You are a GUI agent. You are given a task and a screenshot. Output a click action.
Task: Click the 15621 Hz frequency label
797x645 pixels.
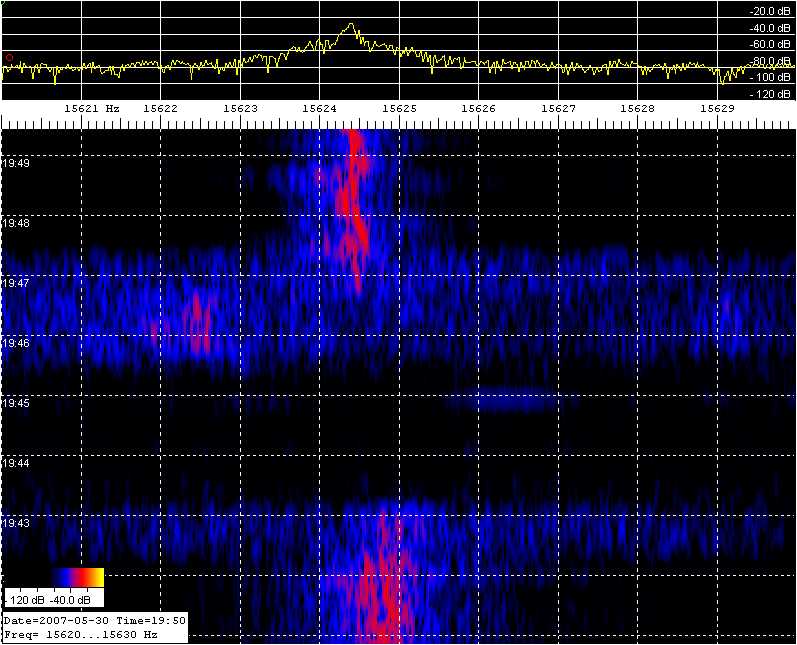click(x=92, y=108)
